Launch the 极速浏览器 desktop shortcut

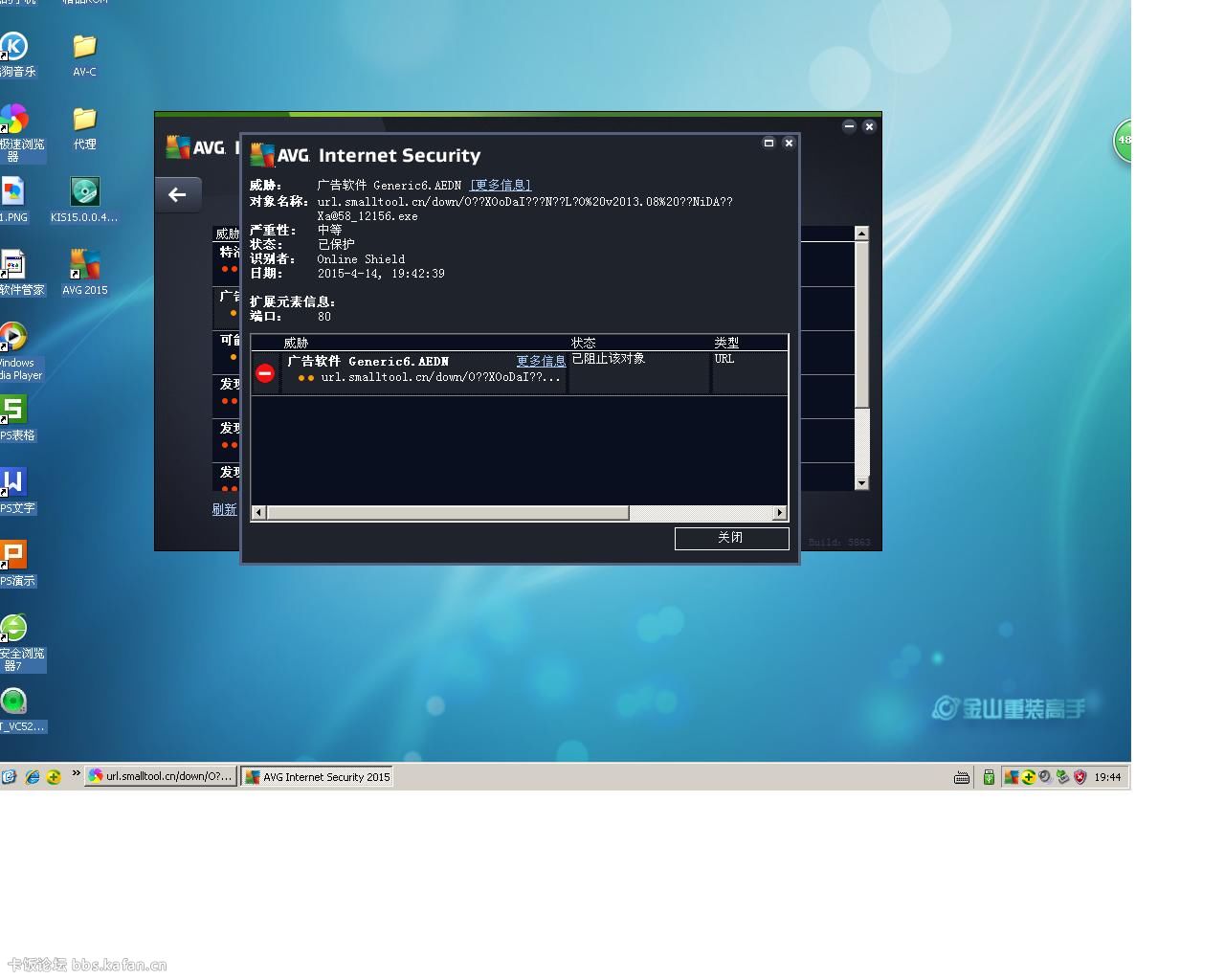pos(19,132)
